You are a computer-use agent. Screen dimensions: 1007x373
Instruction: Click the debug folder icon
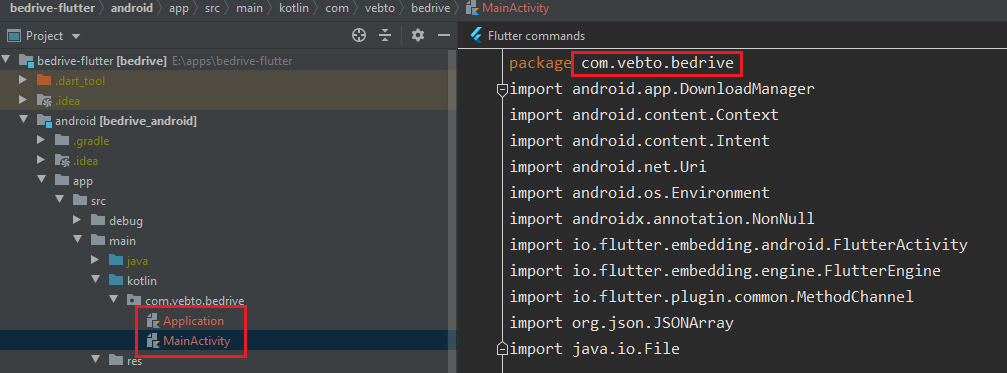[x=98, y=221]
